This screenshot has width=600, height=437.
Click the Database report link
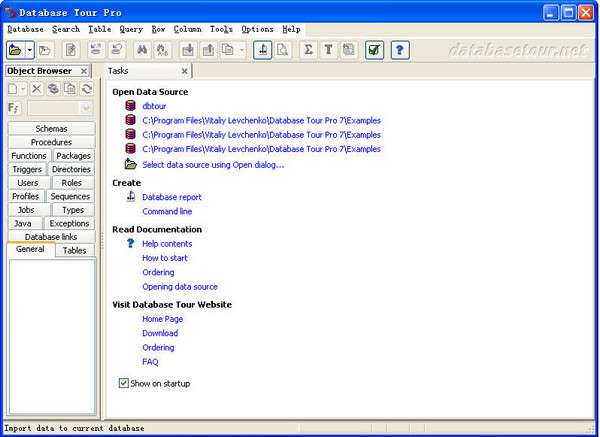pyautogui.click(x=171, y=197)
